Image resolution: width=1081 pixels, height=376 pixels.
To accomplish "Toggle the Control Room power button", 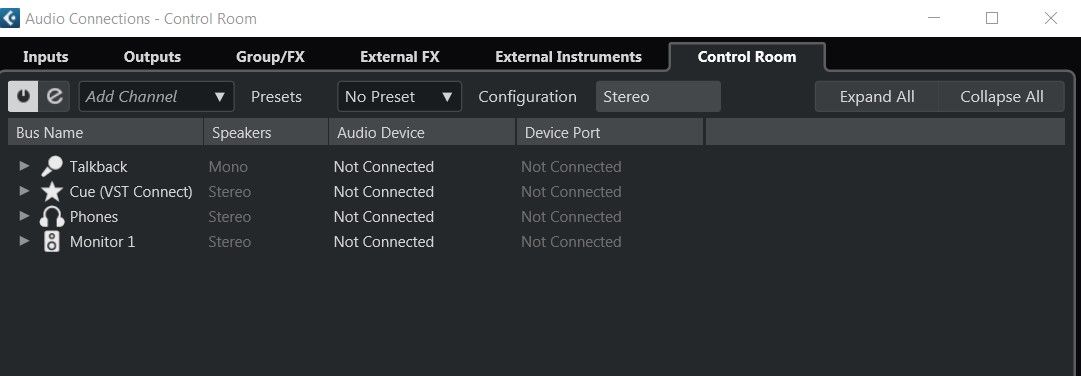I will (23, 97).
